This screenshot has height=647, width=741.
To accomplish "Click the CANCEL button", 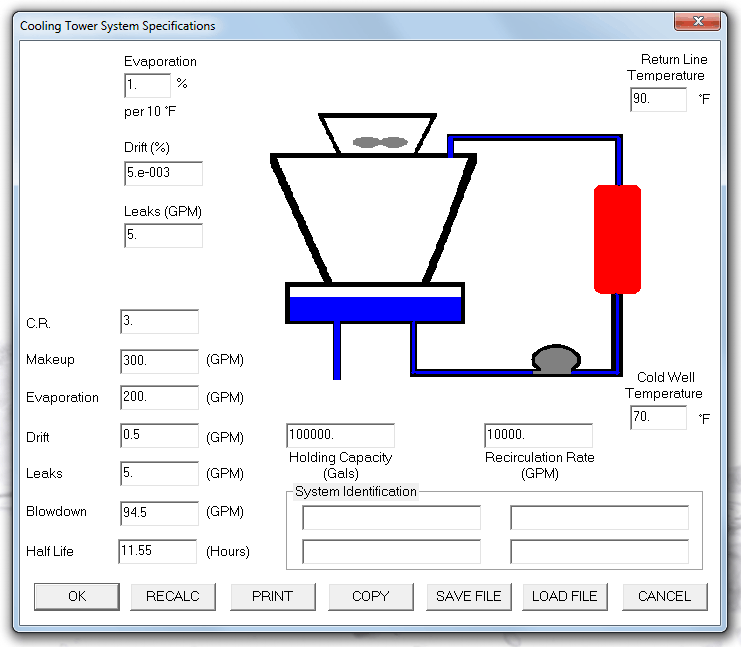I will point(665,596).
